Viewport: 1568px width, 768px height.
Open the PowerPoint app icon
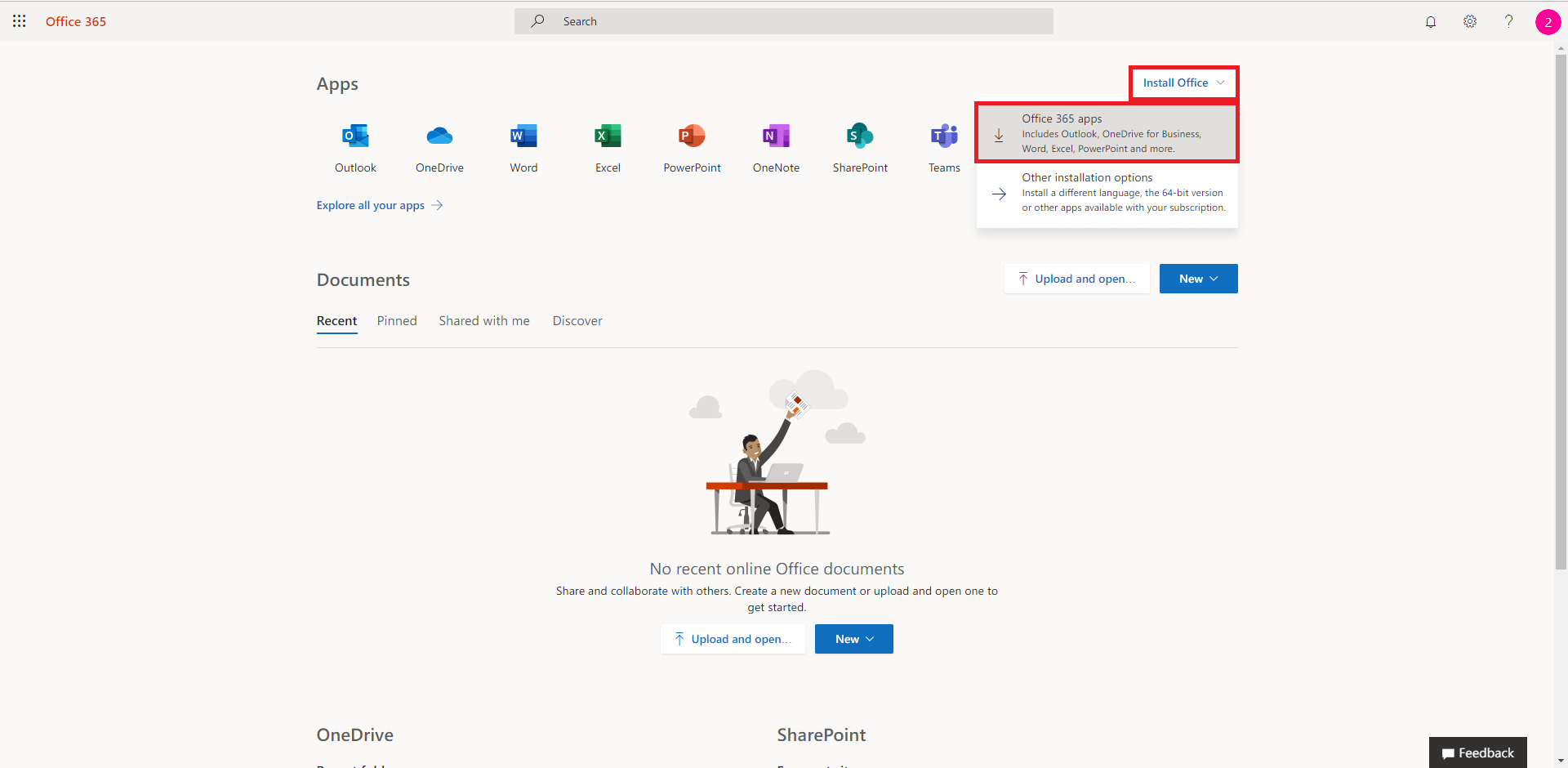point(692,136)
